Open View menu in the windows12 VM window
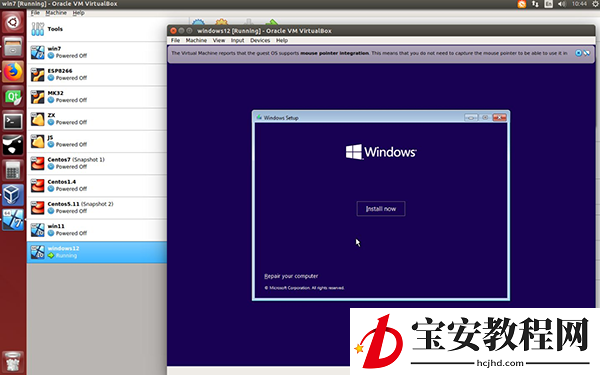Image resolution: width=600 pixels, height=375 pixels. tap(219, 40)
